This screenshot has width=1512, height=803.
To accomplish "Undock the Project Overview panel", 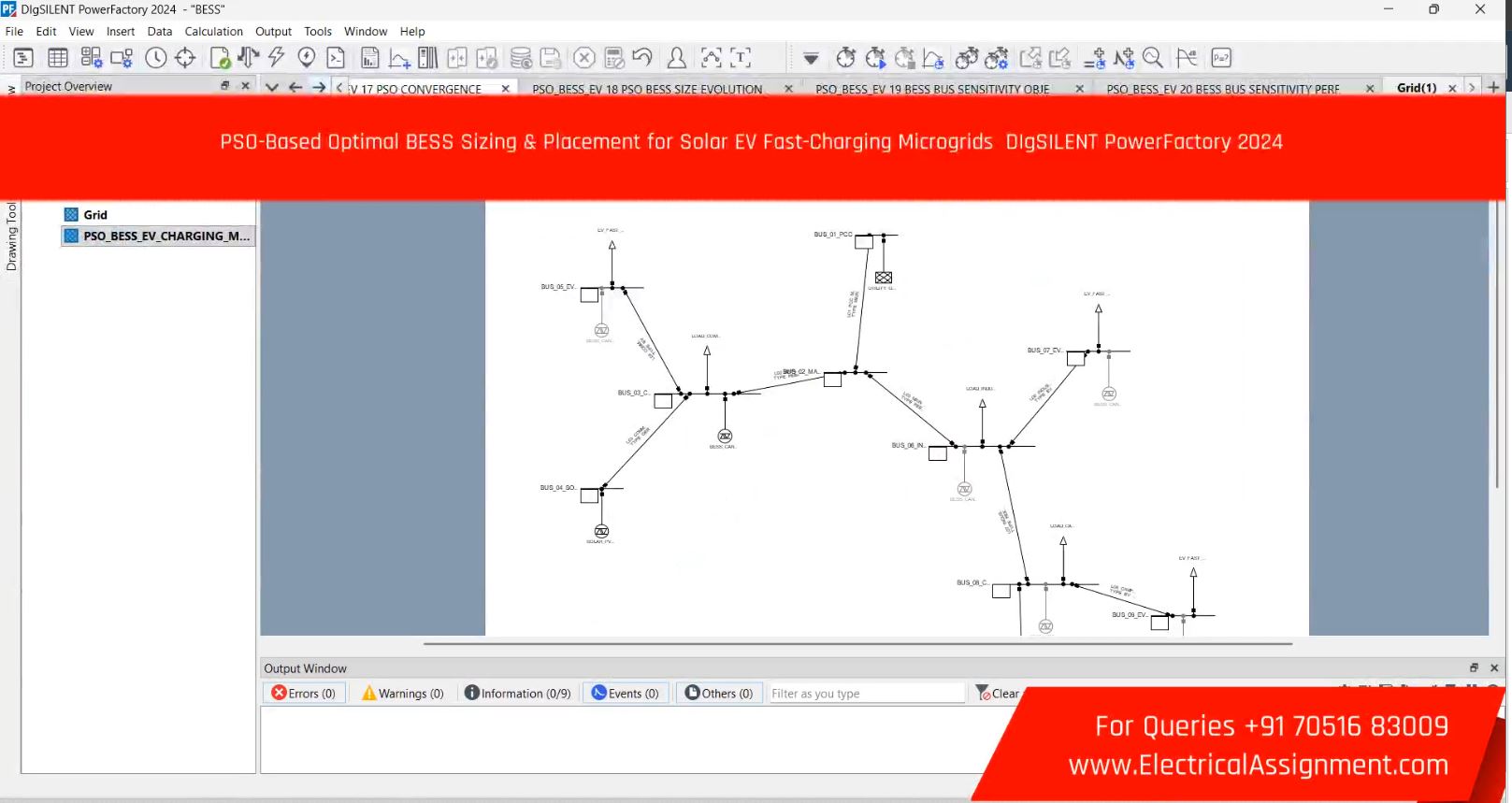I will tap(224, 85).
